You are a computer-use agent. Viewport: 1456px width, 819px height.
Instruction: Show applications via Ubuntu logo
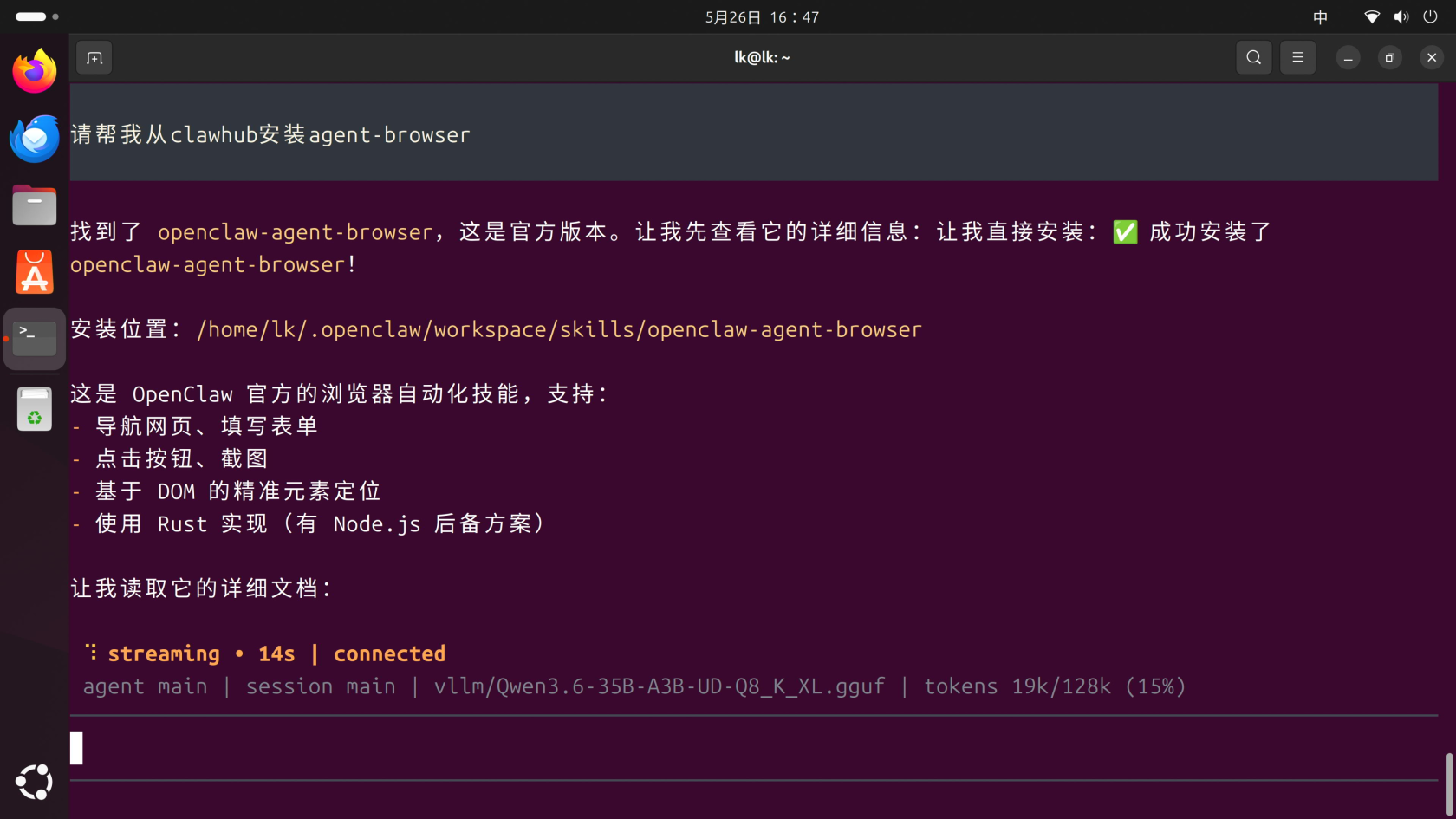tap(35, 782)
